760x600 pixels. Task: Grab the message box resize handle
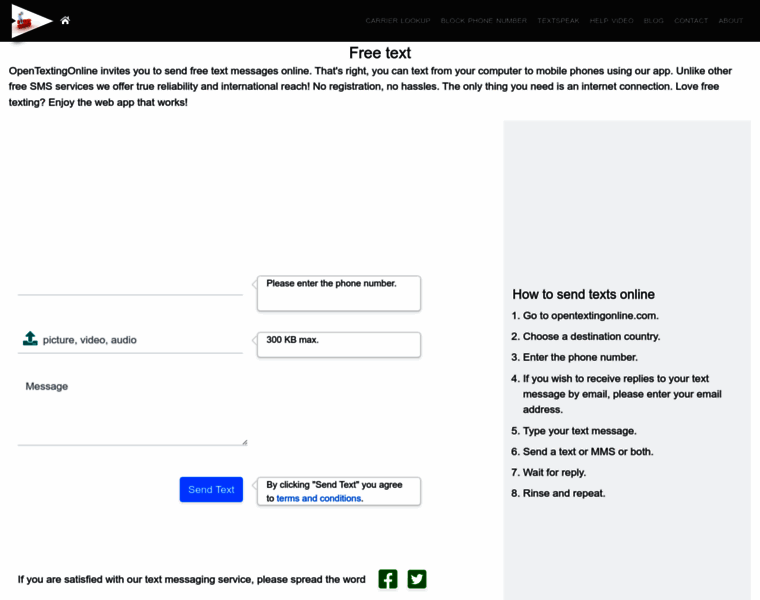[x=245, y=442]
